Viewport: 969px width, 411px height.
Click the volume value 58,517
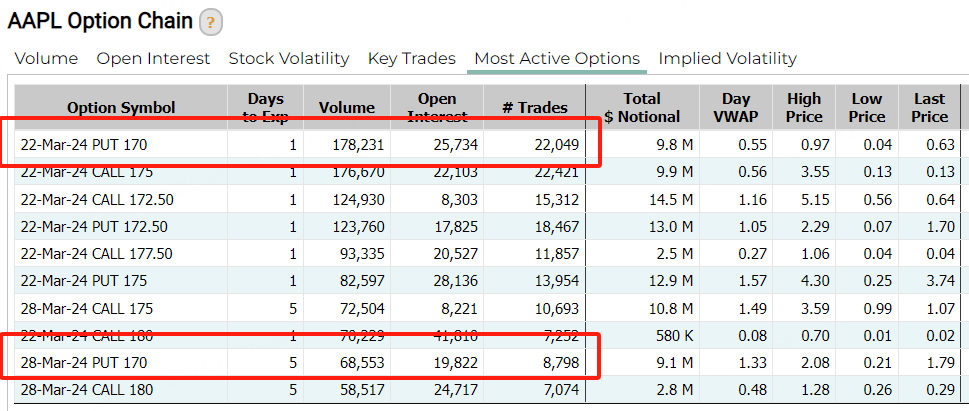tap(362, 390)
